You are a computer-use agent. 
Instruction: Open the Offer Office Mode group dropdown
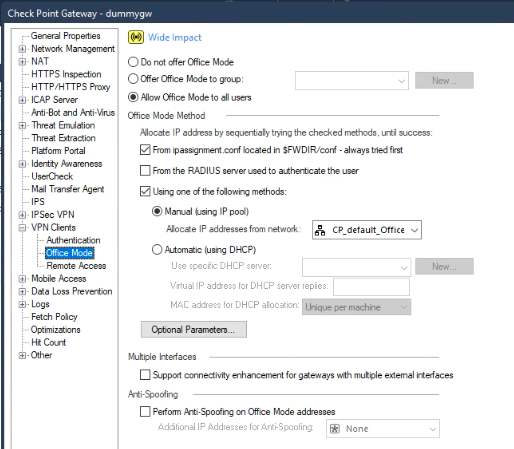click(x=352, y=80)
